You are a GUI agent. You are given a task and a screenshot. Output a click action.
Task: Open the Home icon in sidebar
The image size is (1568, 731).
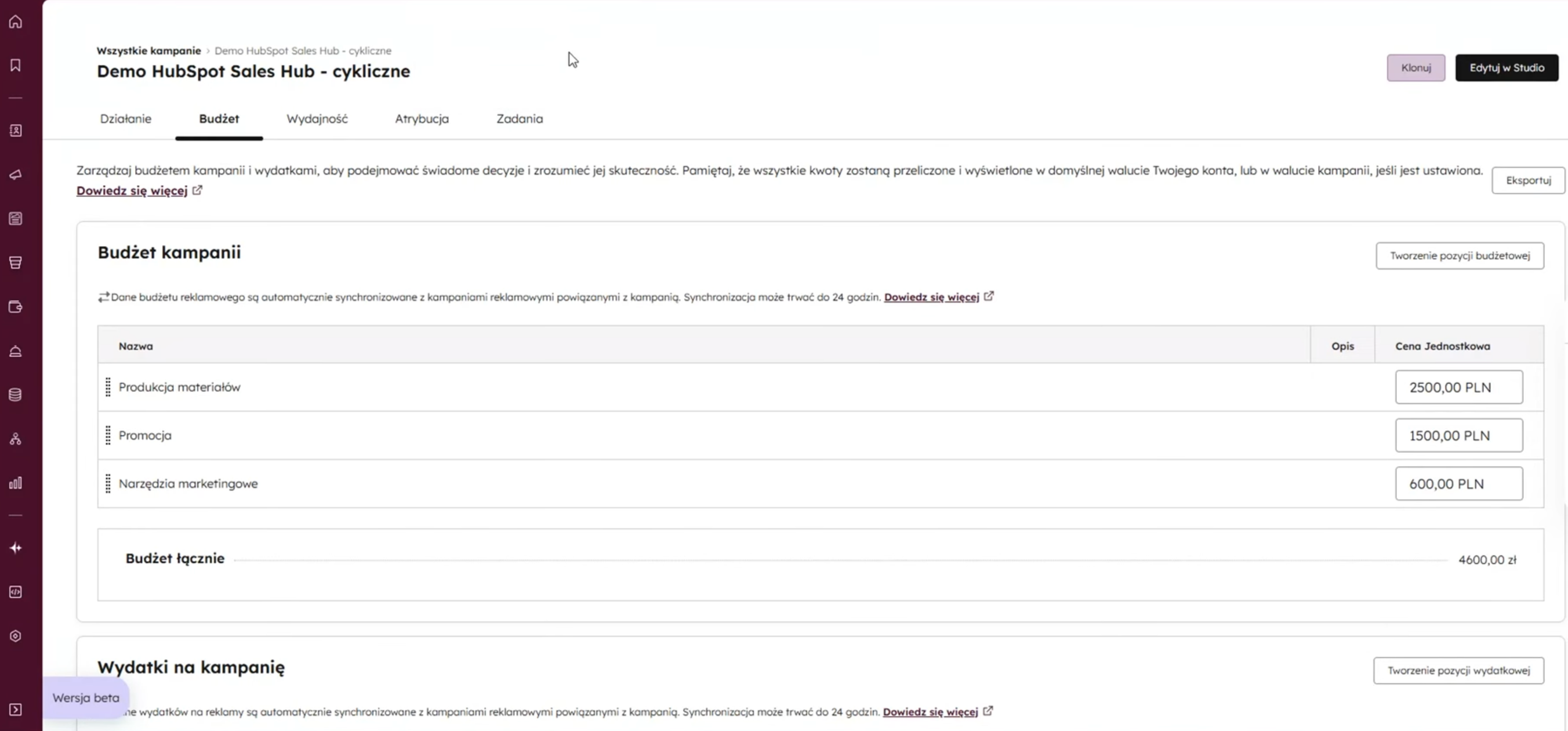16,22
